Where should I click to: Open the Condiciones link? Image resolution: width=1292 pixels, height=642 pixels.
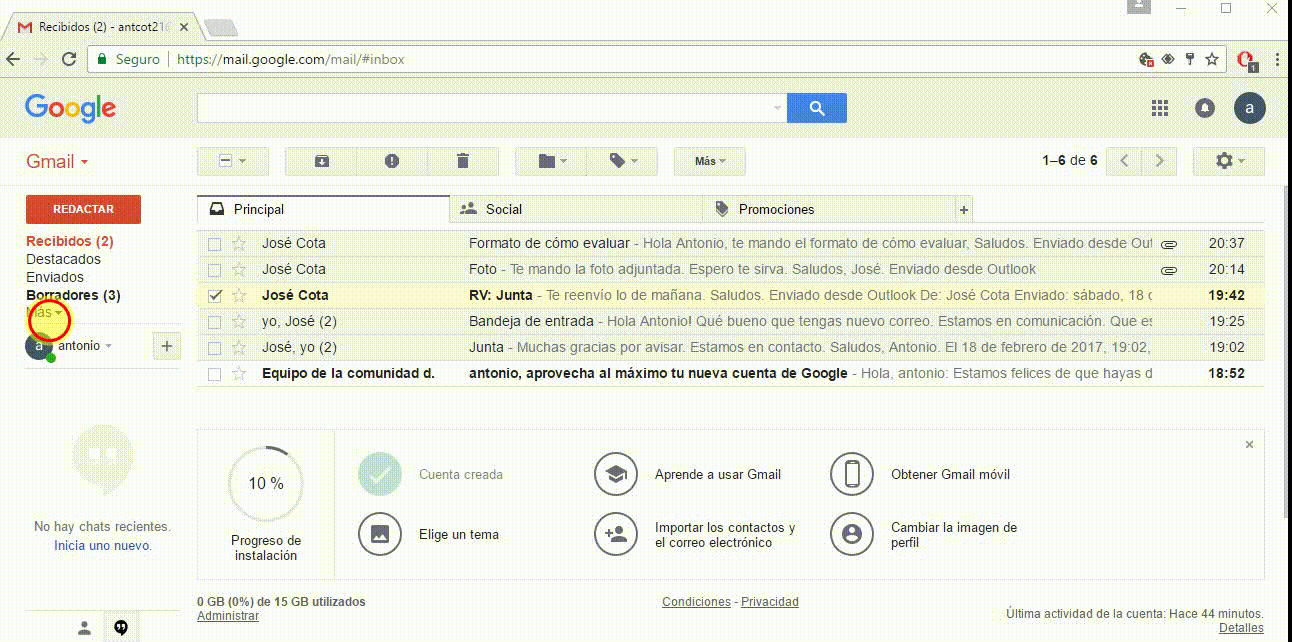coord(696,602)
